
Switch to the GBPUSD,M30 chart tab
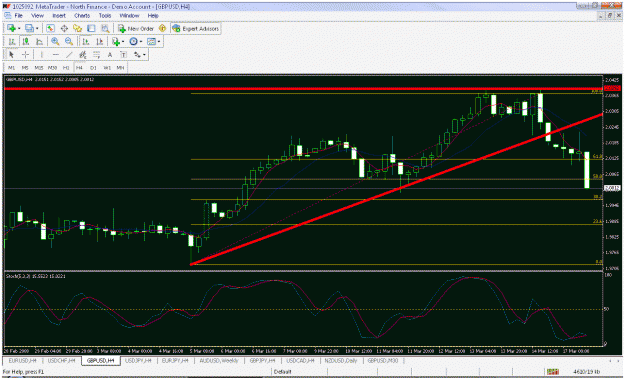pyautogui.click(x=383, y=360)
